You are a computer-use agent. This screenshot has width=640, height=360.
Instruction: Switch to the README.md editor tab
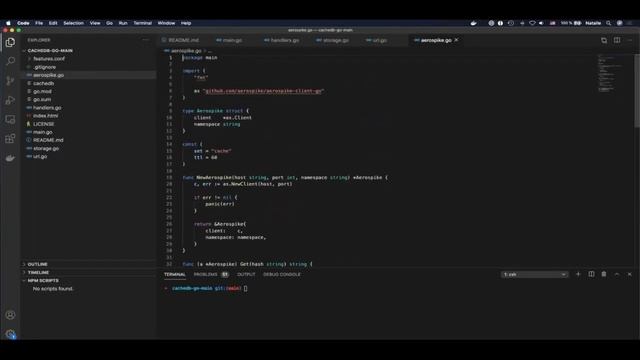(x=184, y=40)
